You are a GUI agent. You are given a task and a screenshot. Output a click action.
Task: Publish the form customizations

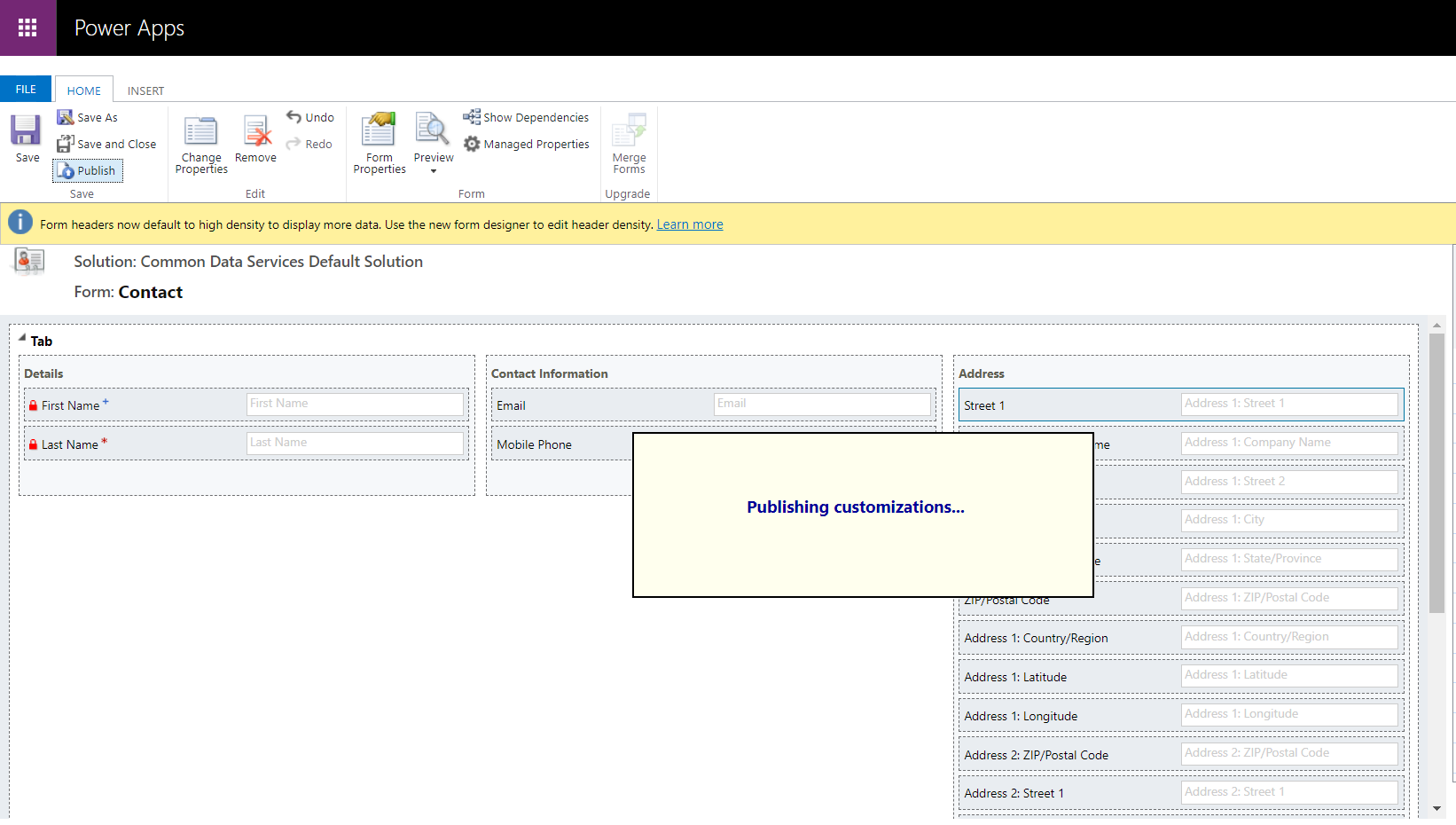point(87,170)
